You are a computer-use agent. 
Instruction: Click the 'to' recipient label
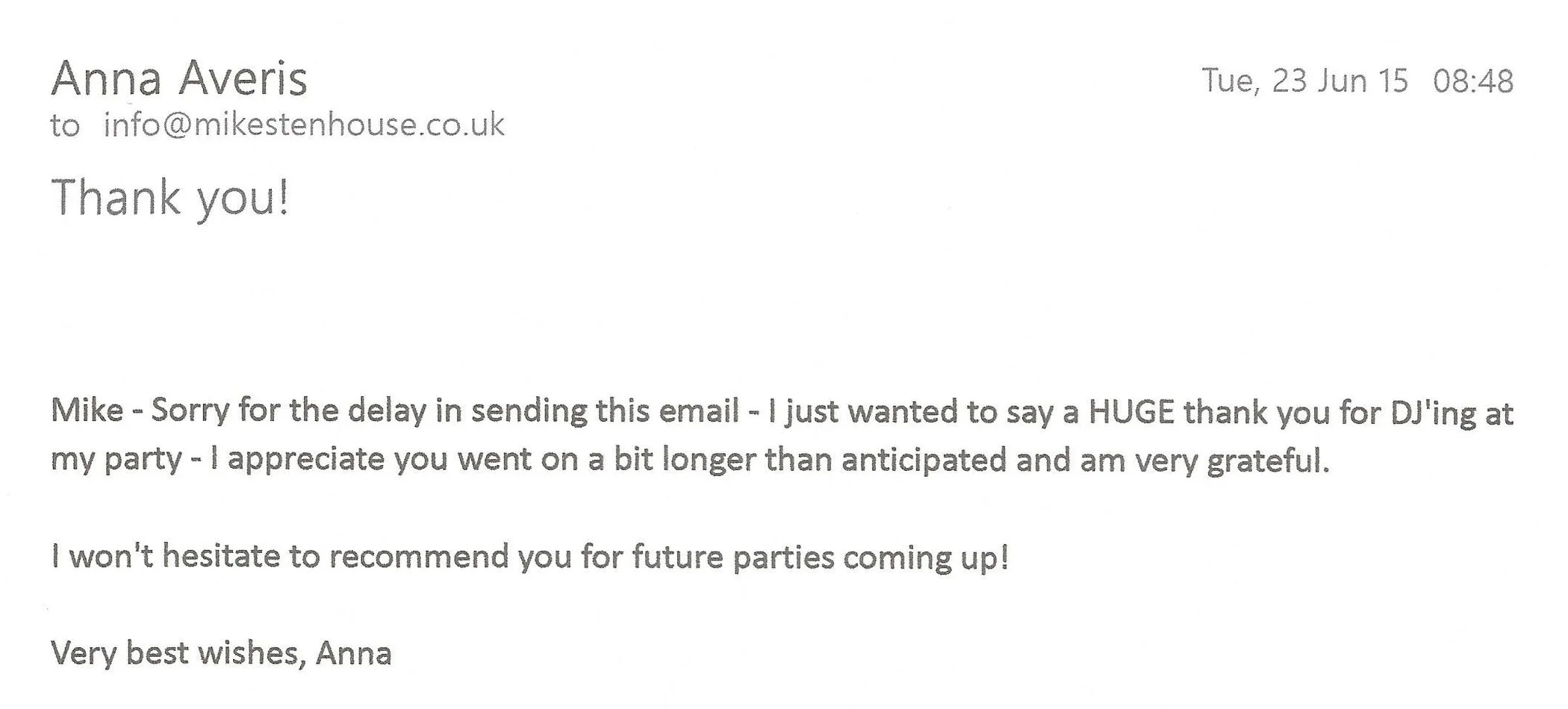65,125
